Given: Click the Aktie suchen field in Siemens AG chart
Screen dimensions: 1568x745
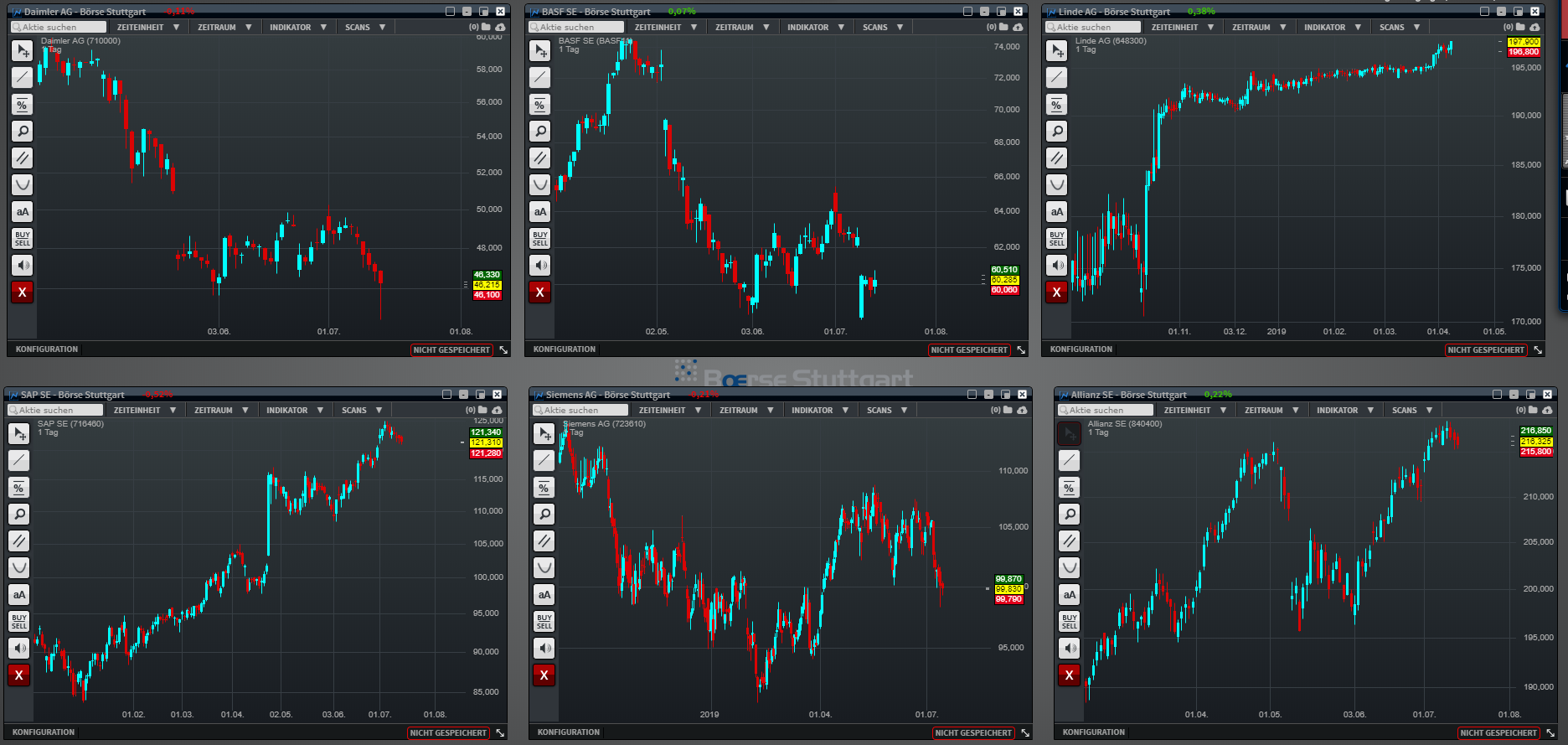Looking at the screenshot, I should click(x=580, y=410).
